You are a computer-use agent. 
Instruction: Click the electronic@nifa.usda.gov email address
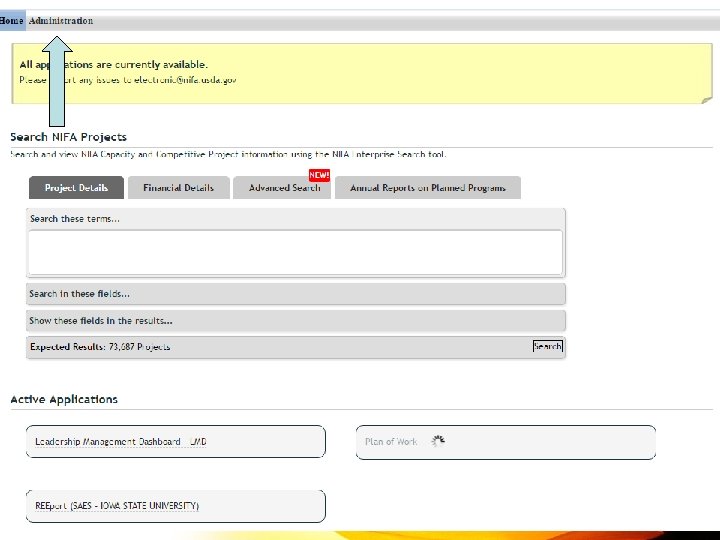pyautogui.click(x=186, y=80)
